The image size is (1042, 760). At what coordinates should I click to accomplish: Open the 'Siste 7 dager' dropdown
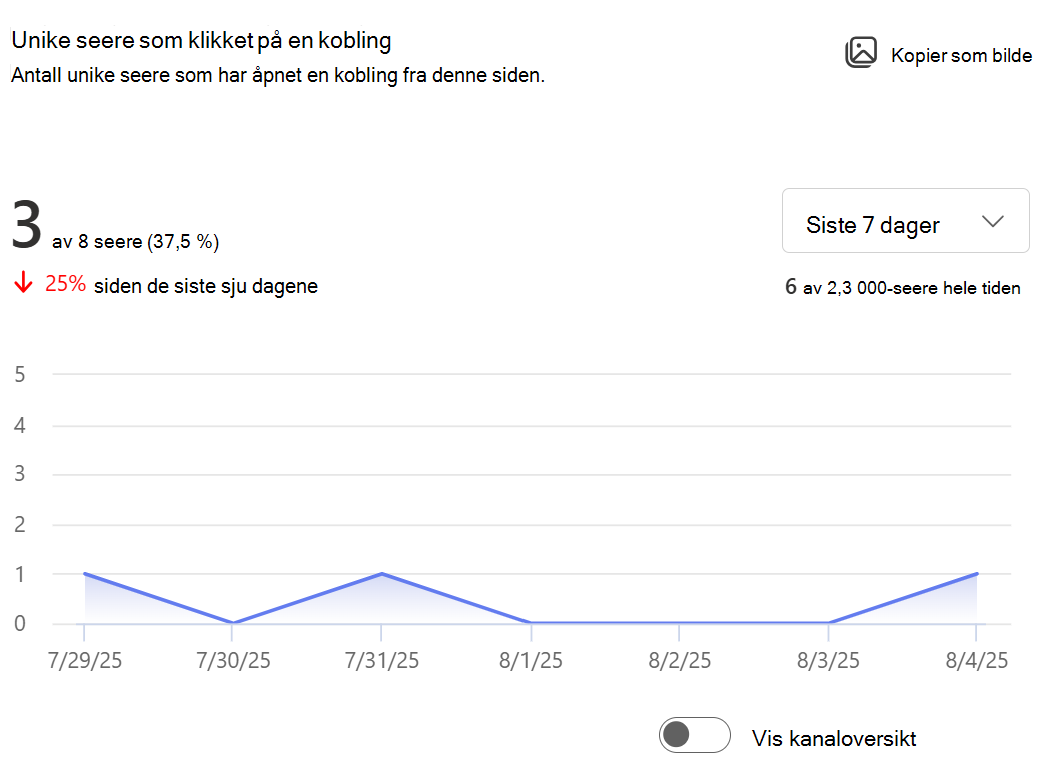(x=906, y=221)
